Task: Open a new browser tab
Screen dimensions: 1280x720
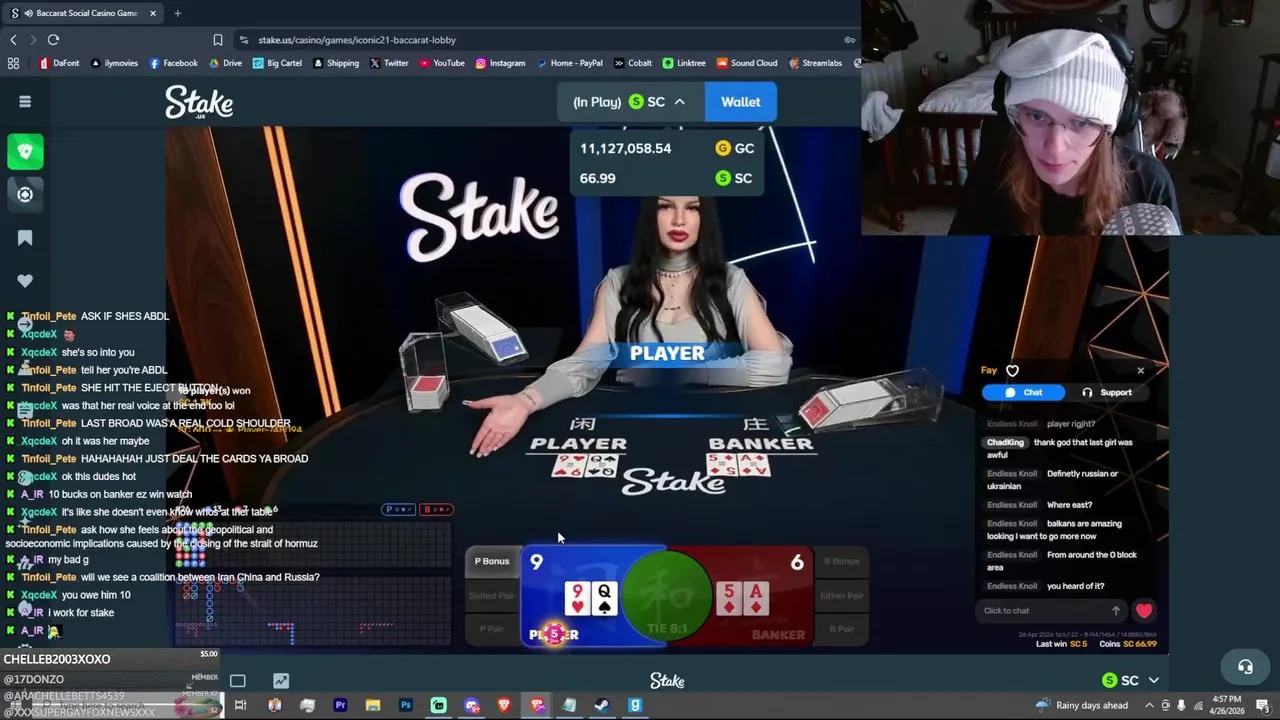Action: 177,13
